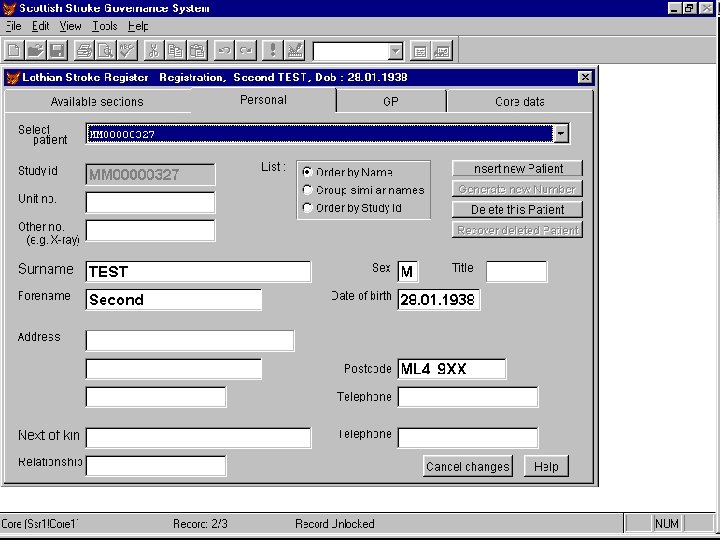Click the Open folder toolbar icon
Image resolution: width=720 pixels, height=540 pixels.
point(36,50)
